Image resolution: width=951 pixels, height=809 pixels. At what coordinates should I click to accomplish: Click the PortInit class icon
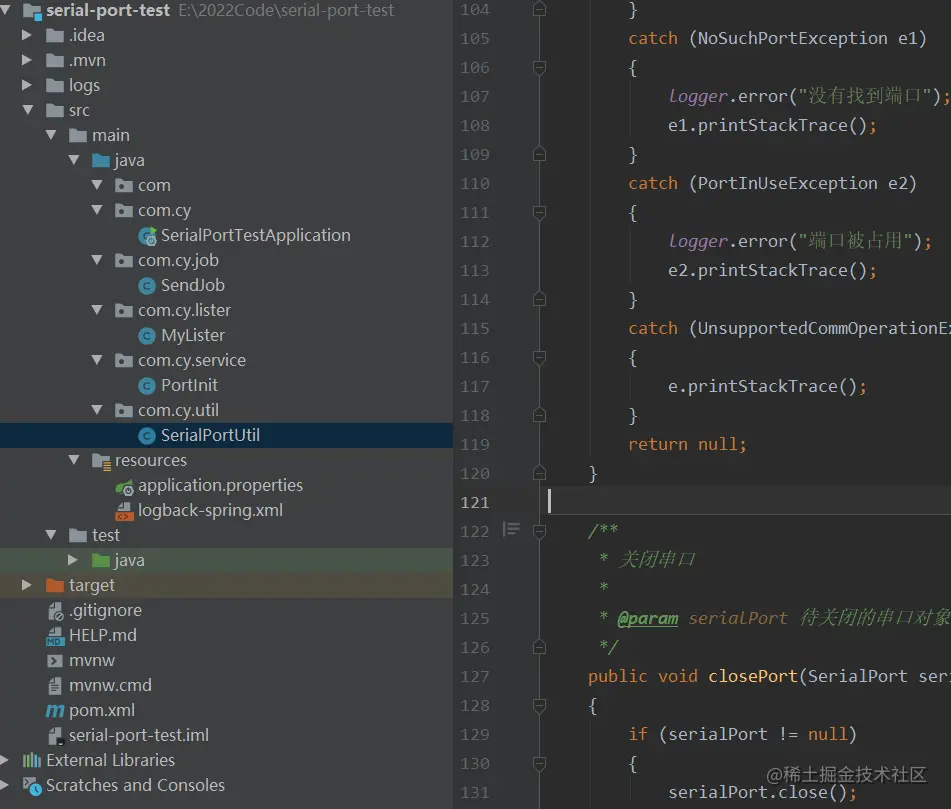tap(147, 385)
